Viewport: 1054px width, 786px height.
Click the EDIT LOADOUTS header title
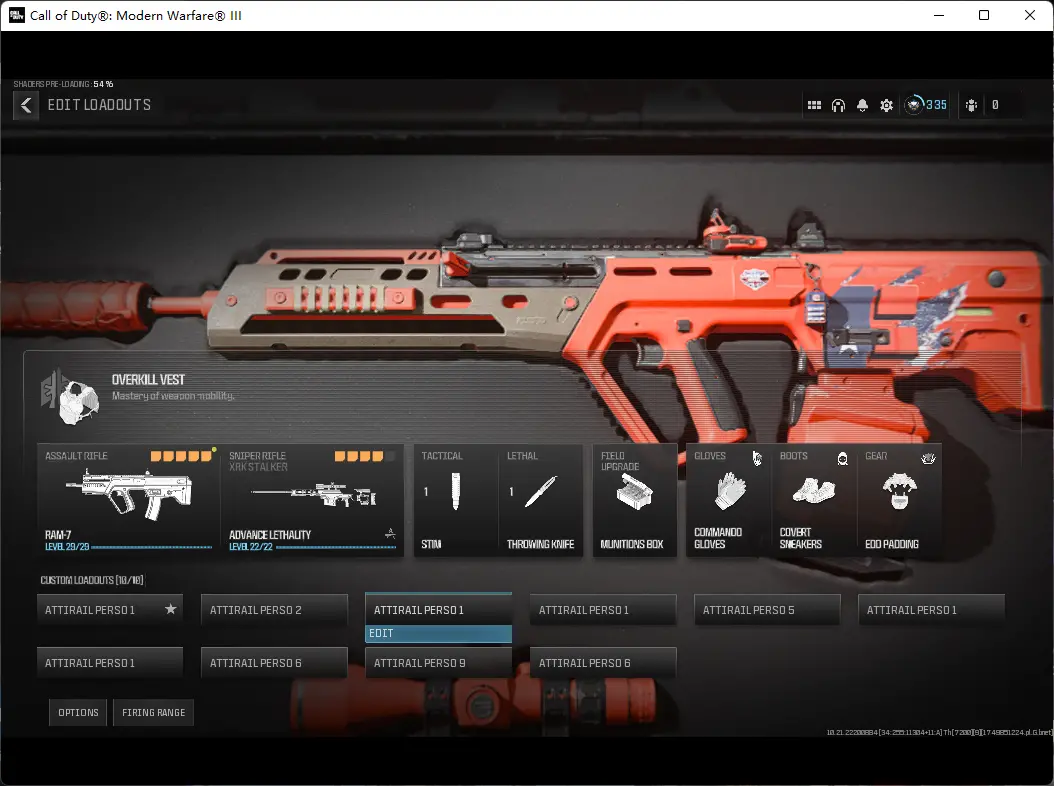[99, 105]
